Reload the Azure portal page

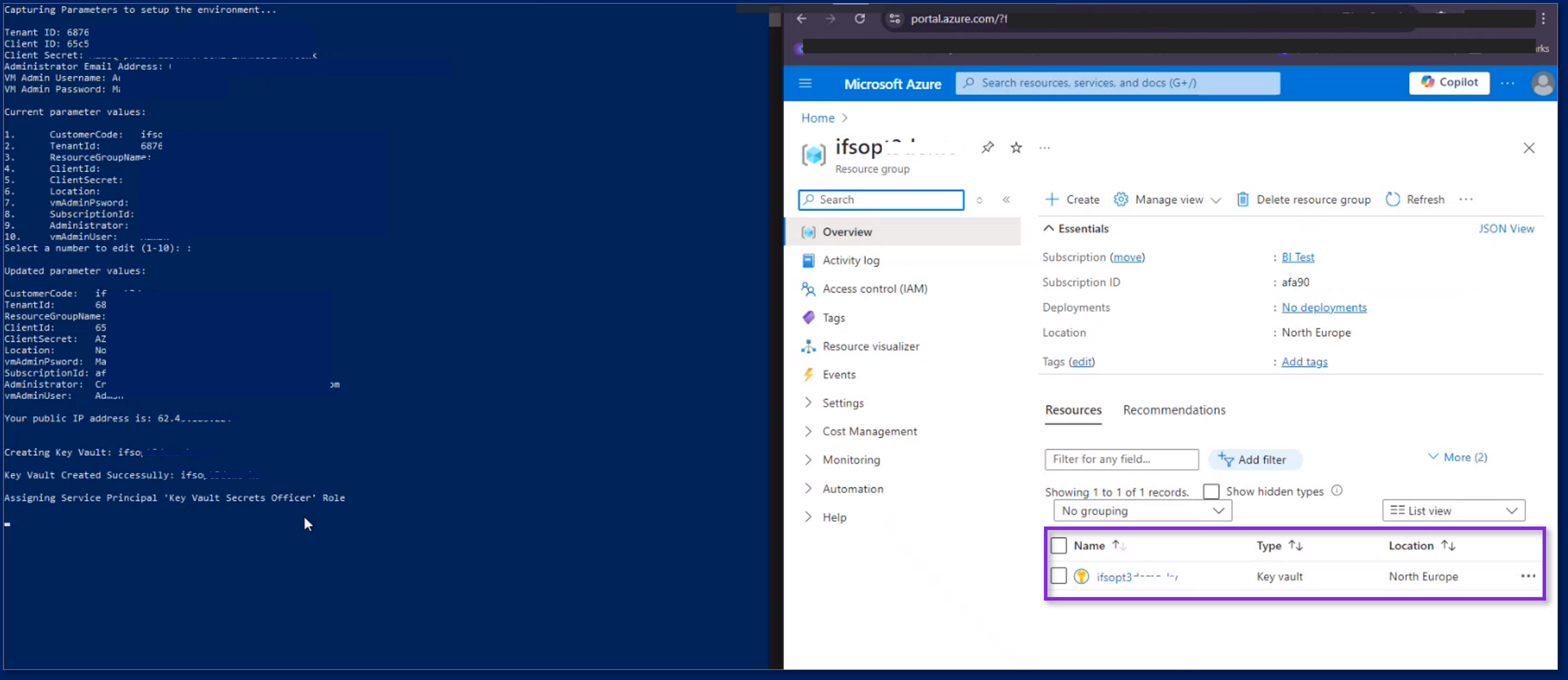[x=860, y=19]
